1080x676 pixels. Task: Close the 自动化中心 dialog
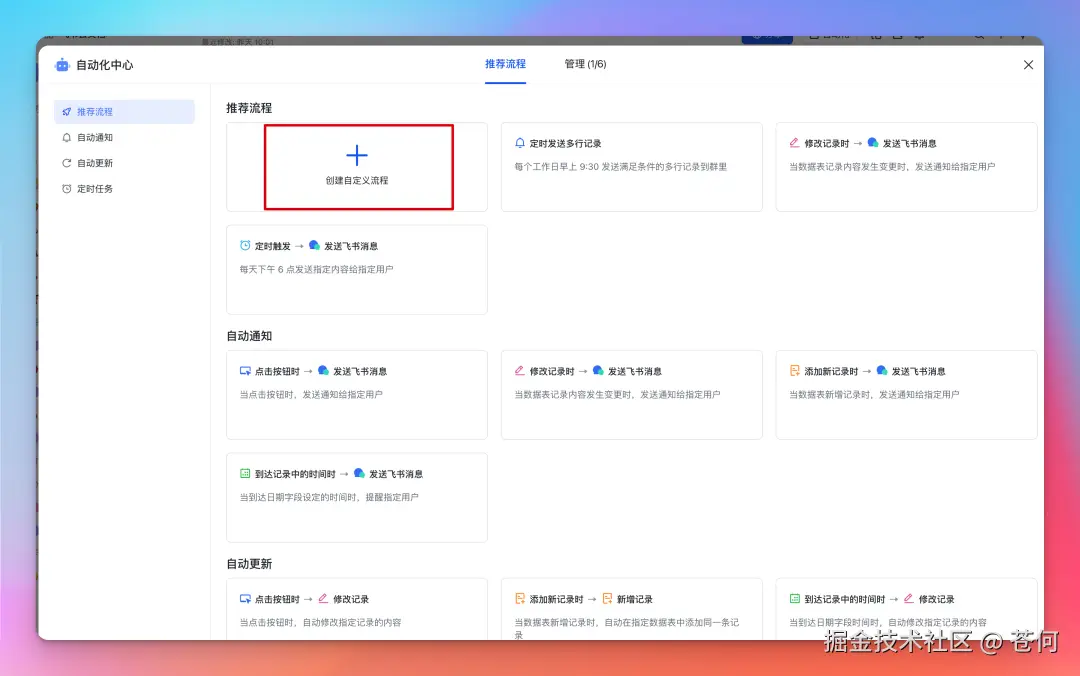pos(1028,64)
